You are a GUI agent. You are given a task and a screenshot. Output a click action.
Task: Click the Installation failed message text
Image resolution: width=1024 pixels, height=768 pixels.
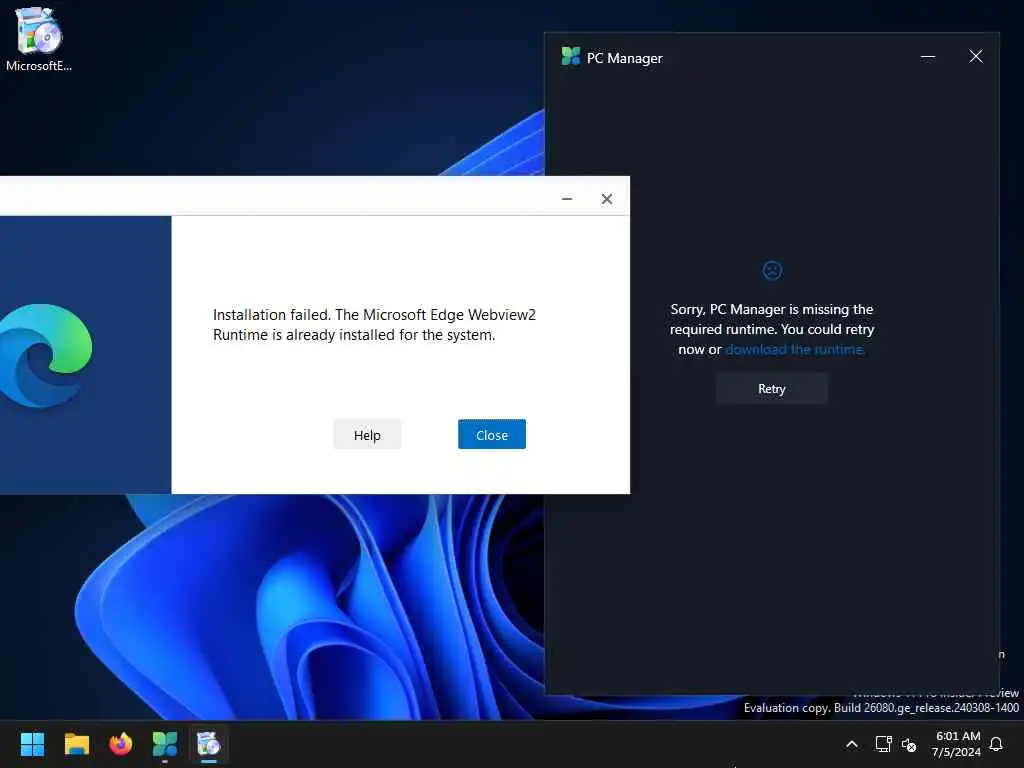374,325
